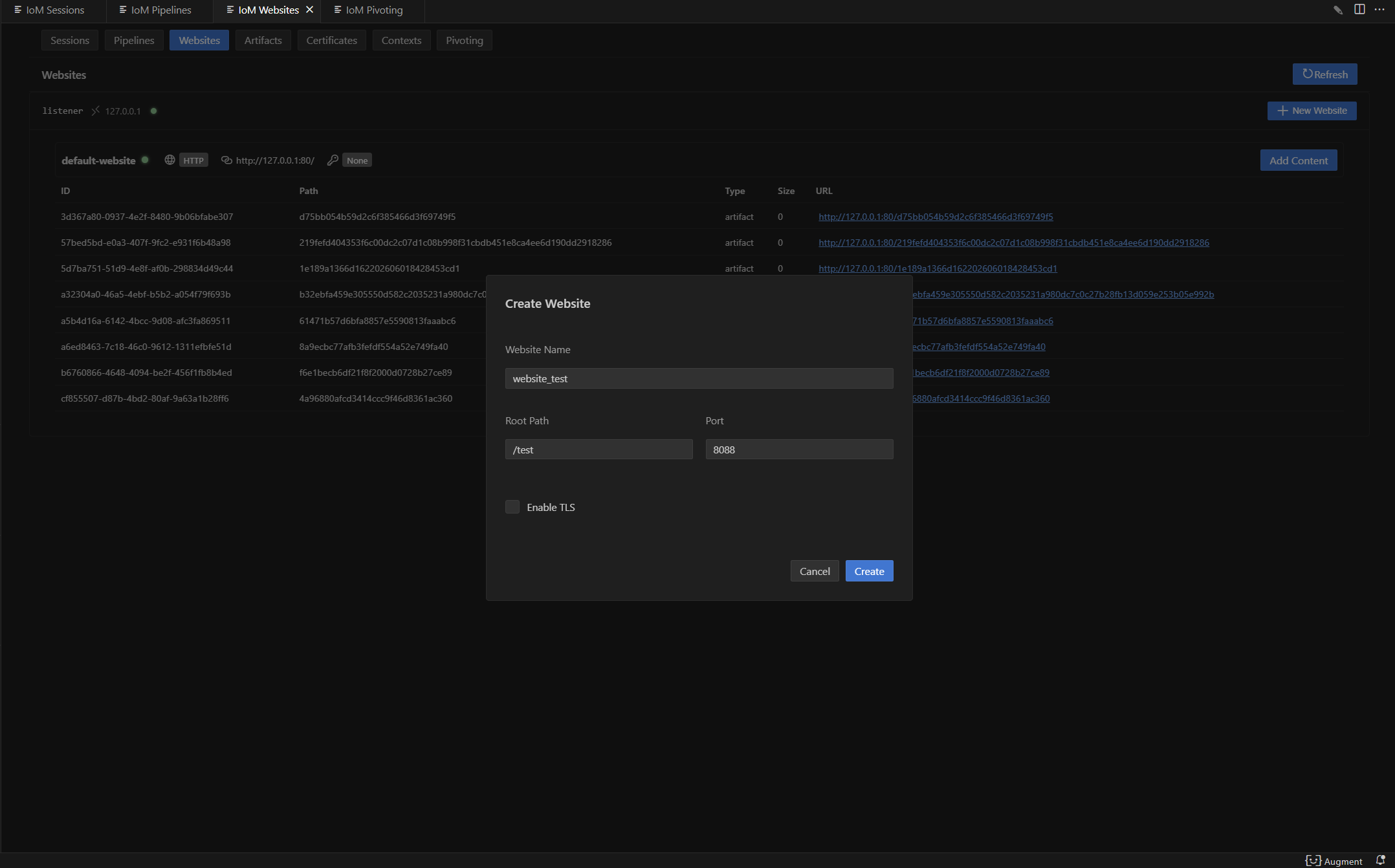The image size is (1395, 868).
Task: Click the IoM Pipelines tab file icon
Action: point(123,10)
